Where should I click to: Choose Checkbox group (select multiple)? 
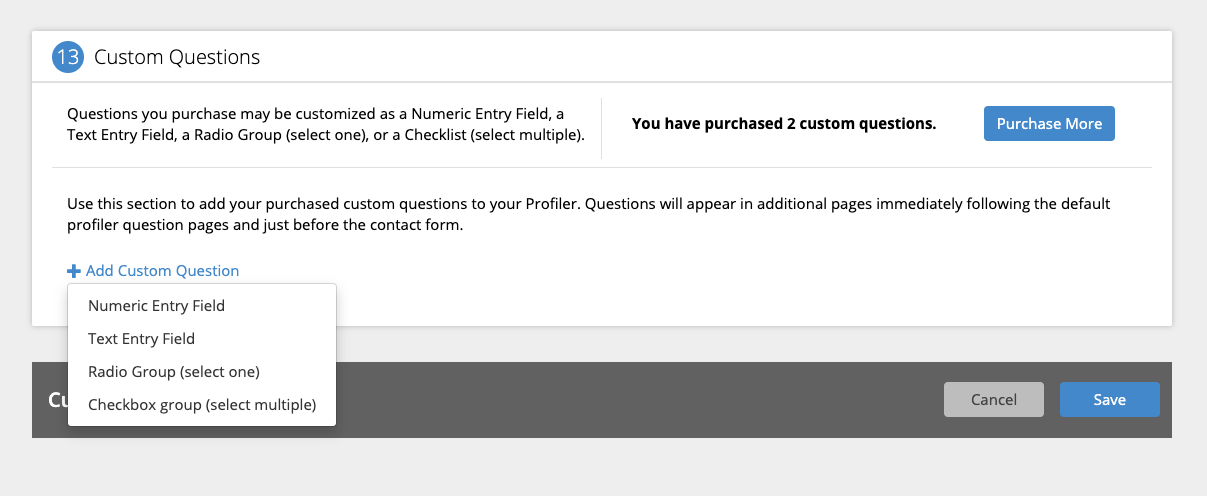pyautogui.click(x=202, y=405)
